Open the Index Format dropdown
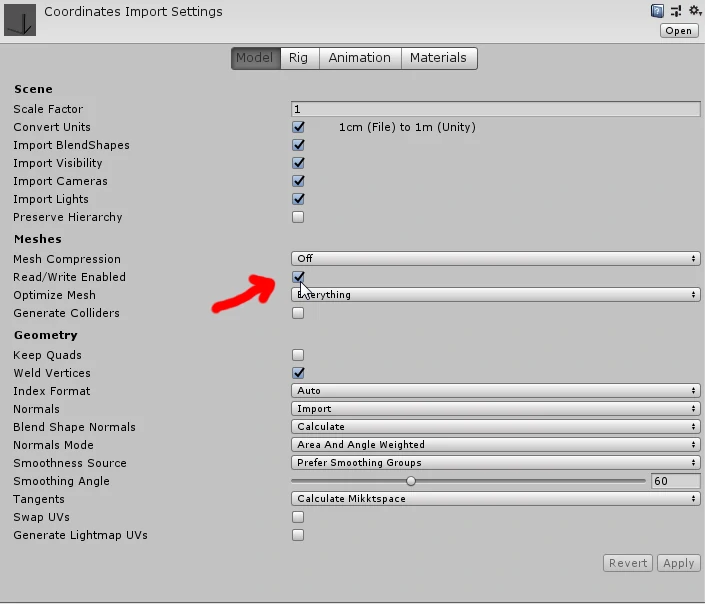Image resolution: width=706 pixels, height=604 pixels. point(495,391)
